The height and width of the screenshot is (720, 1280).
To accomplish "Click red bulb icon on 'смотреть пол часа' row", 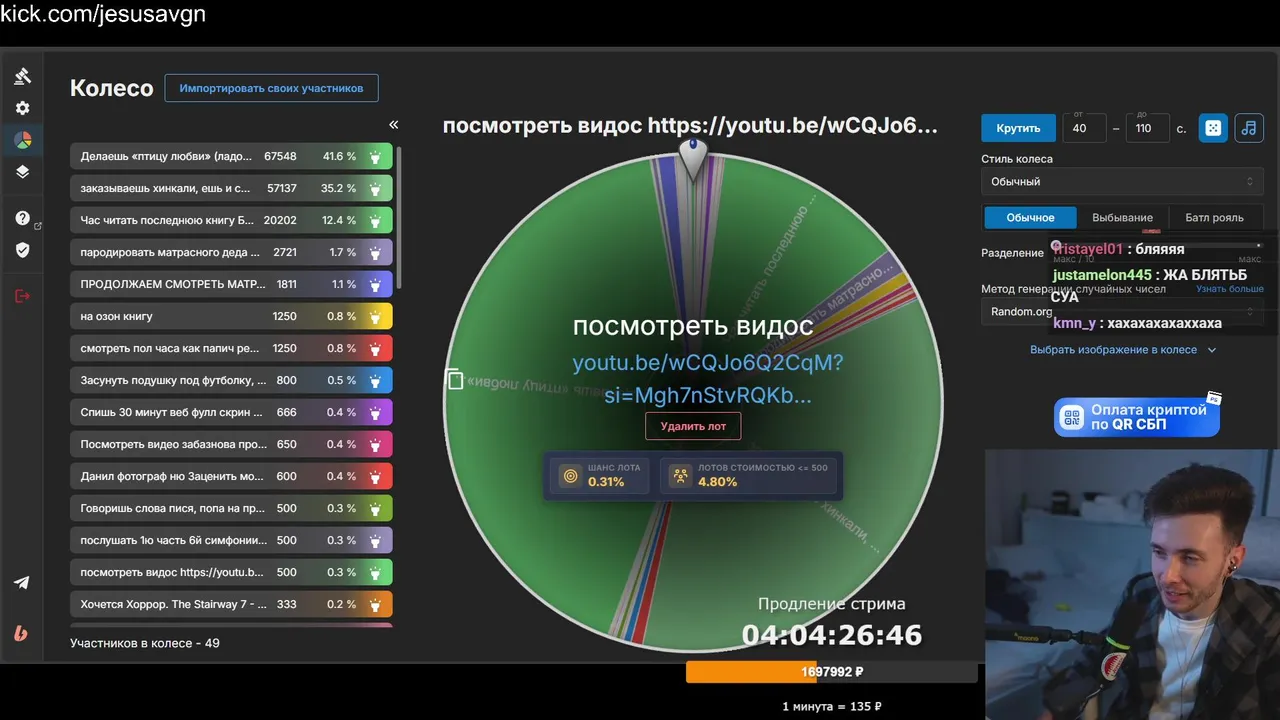I will [376, 349].
